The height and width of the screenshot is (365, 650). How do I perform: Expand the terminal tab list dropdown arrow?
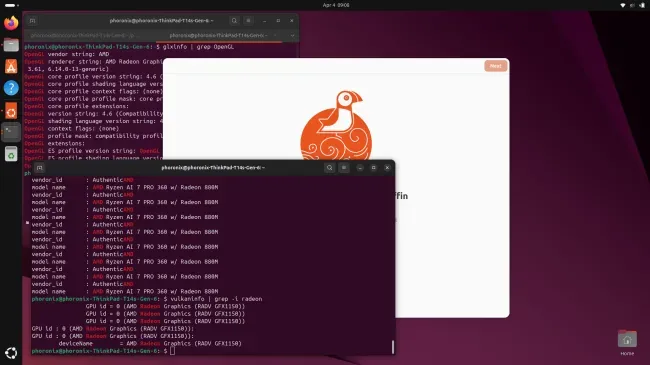(x=292, y=35)
